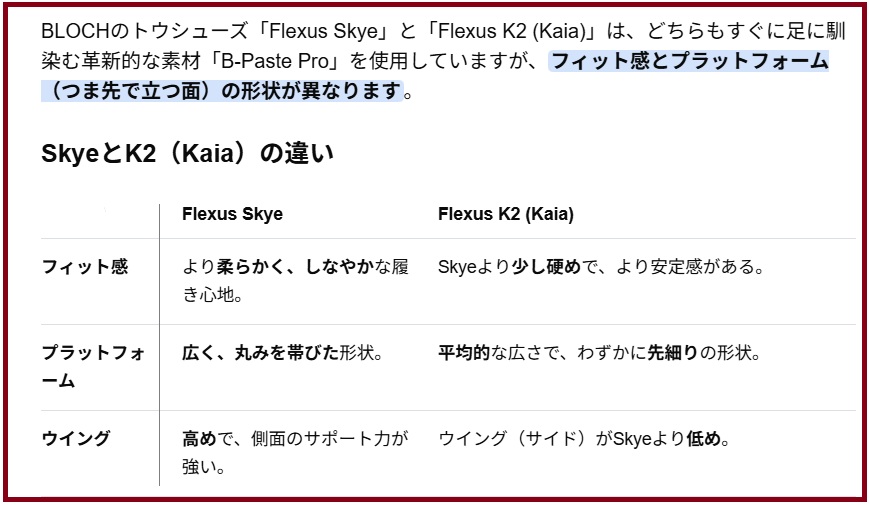This screenshot has width=870, height=505.
Task: Click the highlighted text "フィット感とプラットフォーム"
Action: (x=690, y=61)
